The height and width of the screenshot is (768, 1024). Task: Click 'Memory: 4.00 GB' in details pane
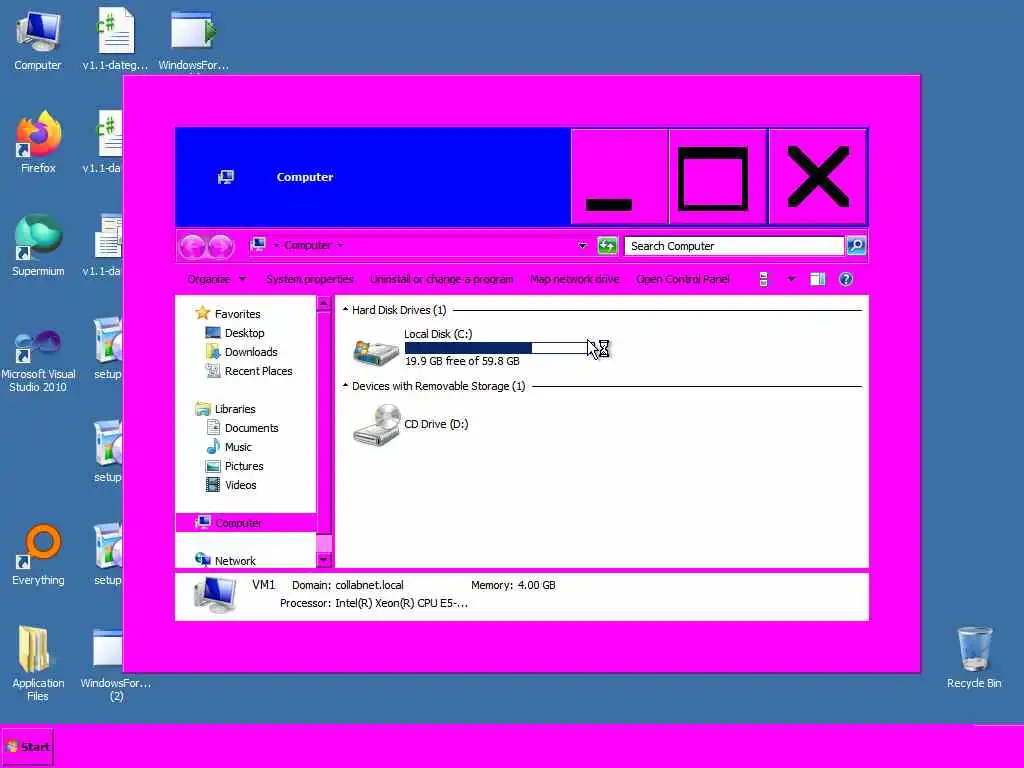pyautogui.click(x=513, y=585)
